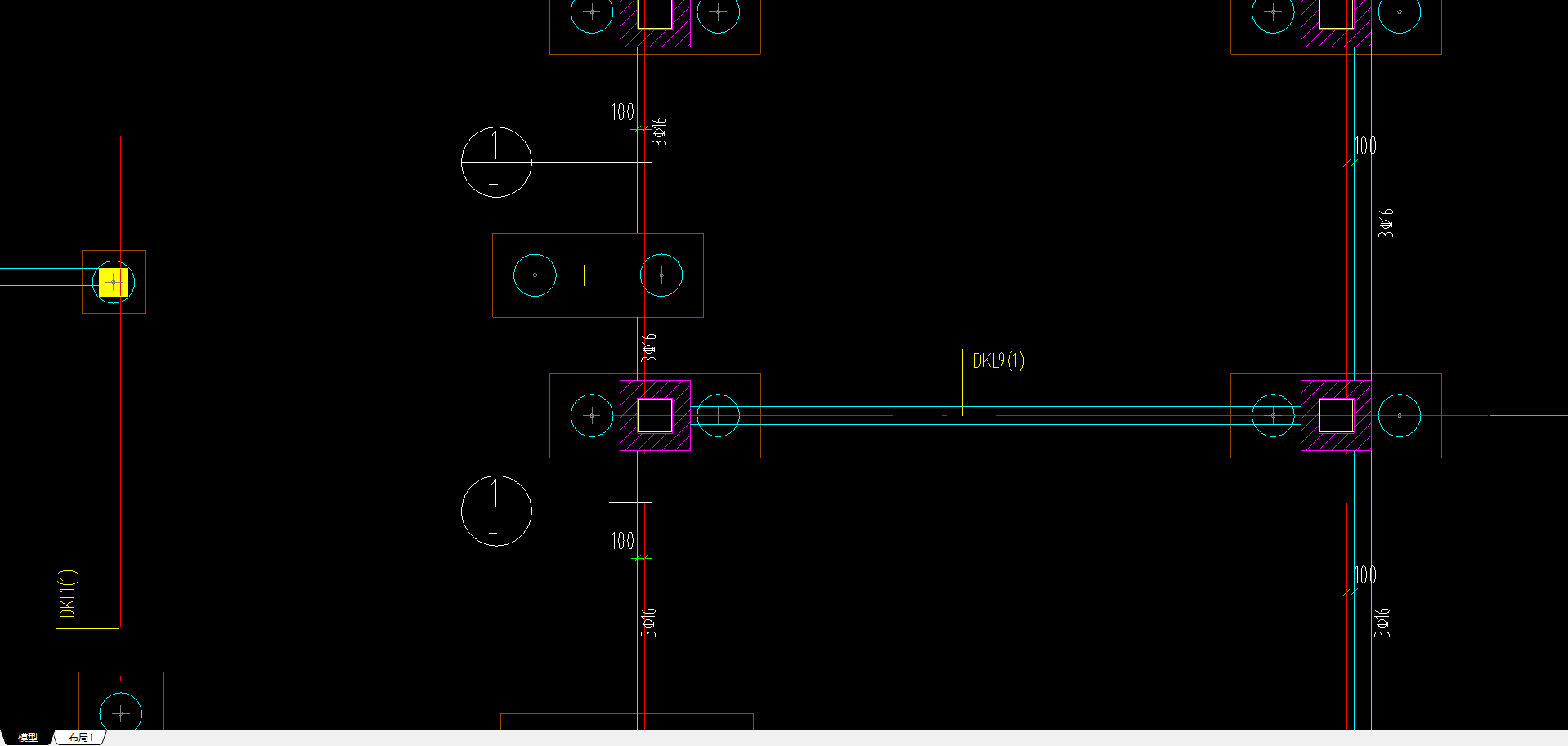Select the DKL1(1) vertical beam label
Viewport: 1568px width, 746px height.
(67, 593)
